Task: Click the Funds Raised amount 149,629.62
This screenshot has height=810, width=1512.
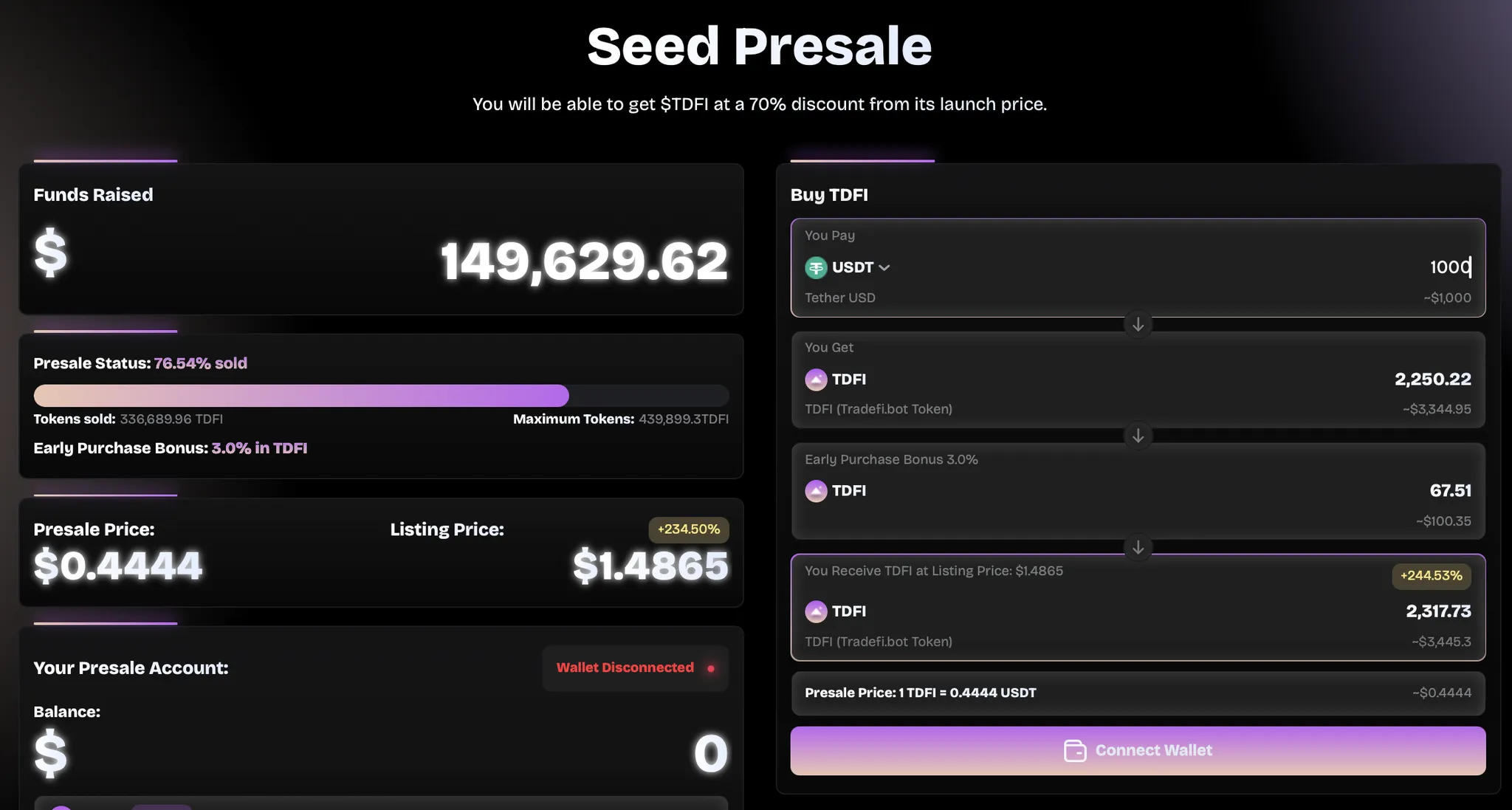Action: 584,261
